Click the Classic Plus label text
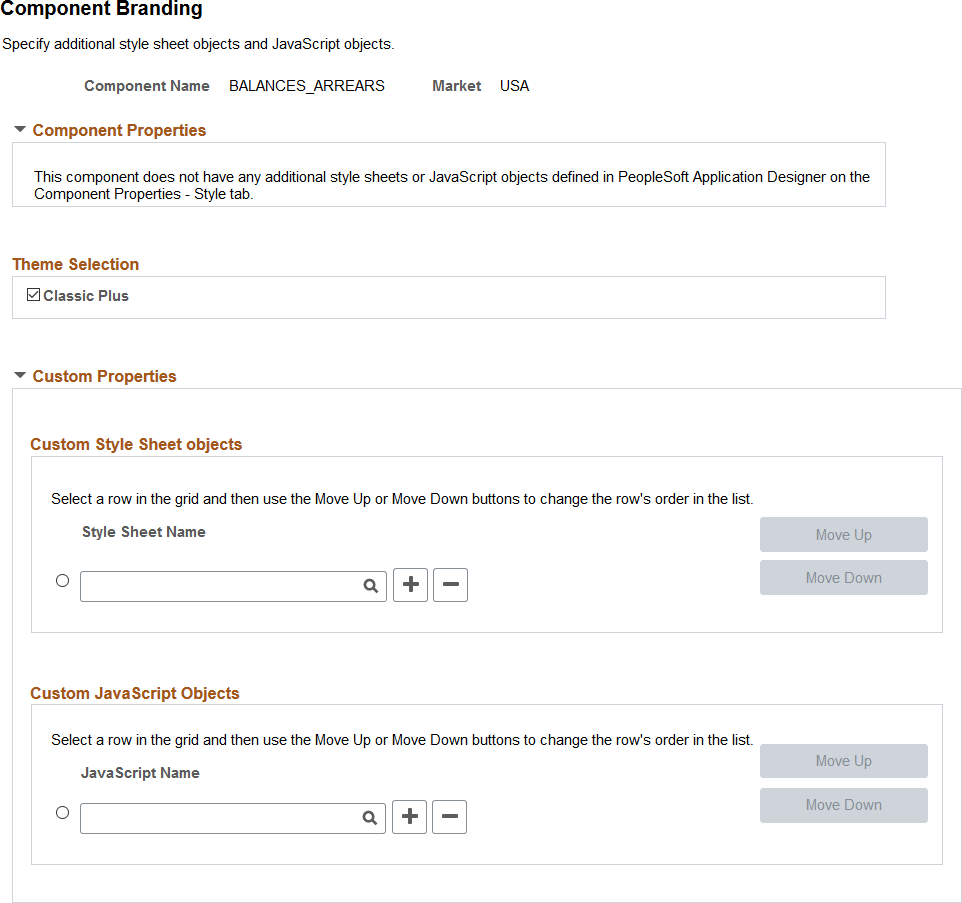Image resolution: width=962 pixels, height=903 pixels. coord(86,296)
